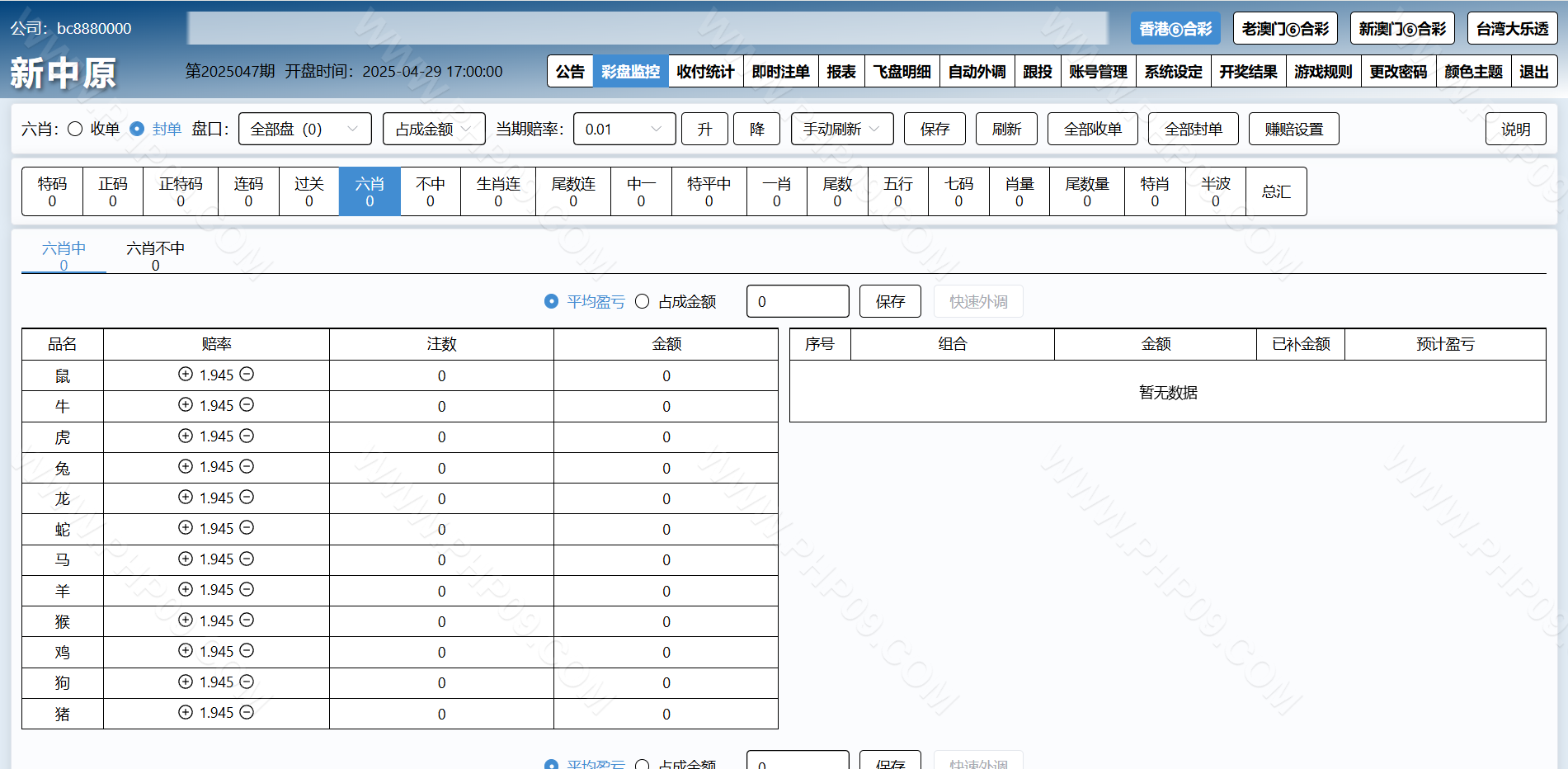Screen dimensions: 1568x769
Task: Open the 颜色主题 menu
Action: [1473, 72]
